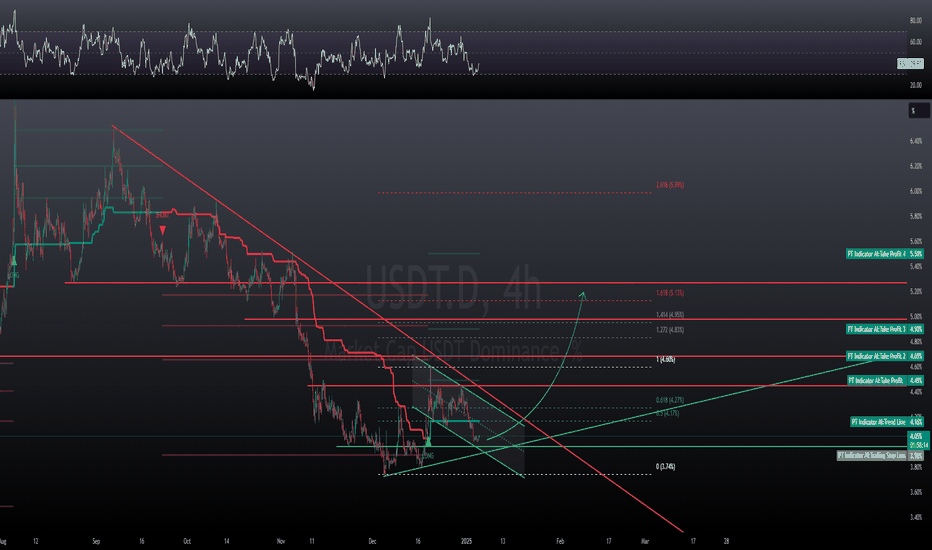
Task: Click the 1.272 (4.83%) Fibonacci level label
Action: tap(670, 329)
